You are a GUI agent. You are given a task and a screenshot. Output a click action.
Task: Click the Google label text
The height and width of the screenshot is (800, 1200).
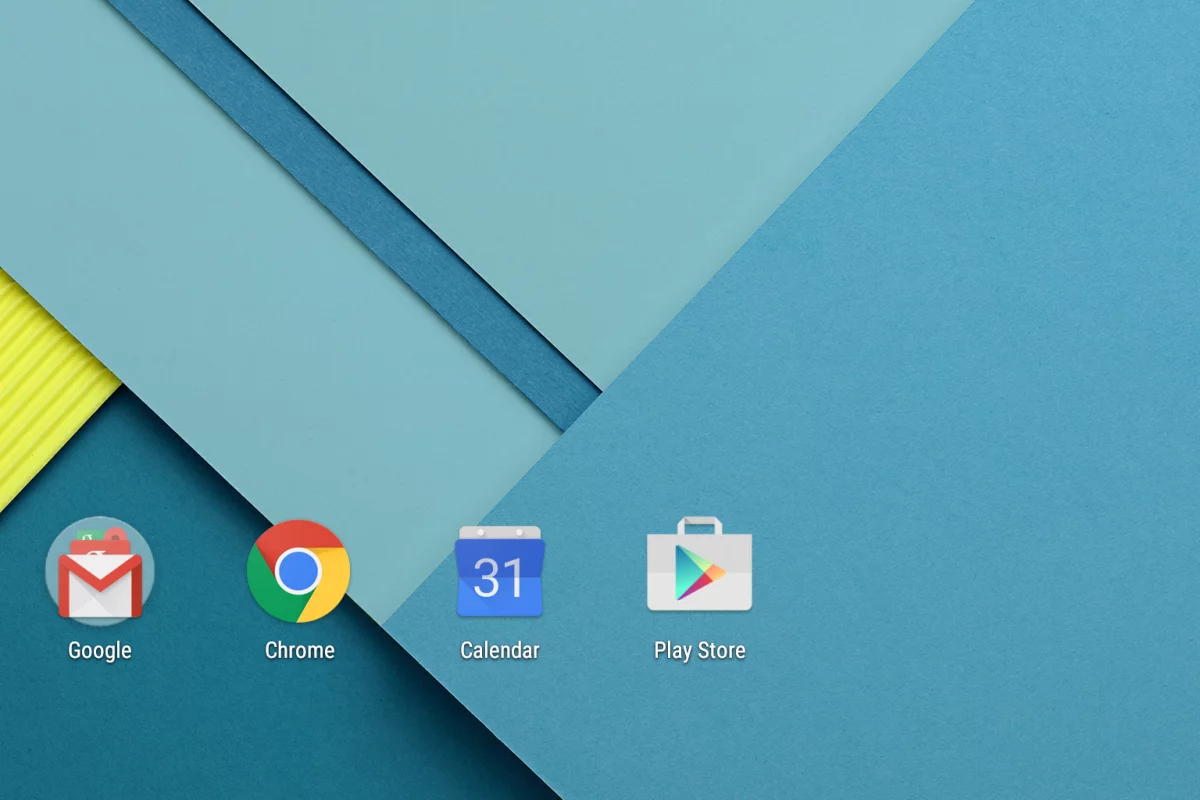pyautogui.click(x=99, y=650)
